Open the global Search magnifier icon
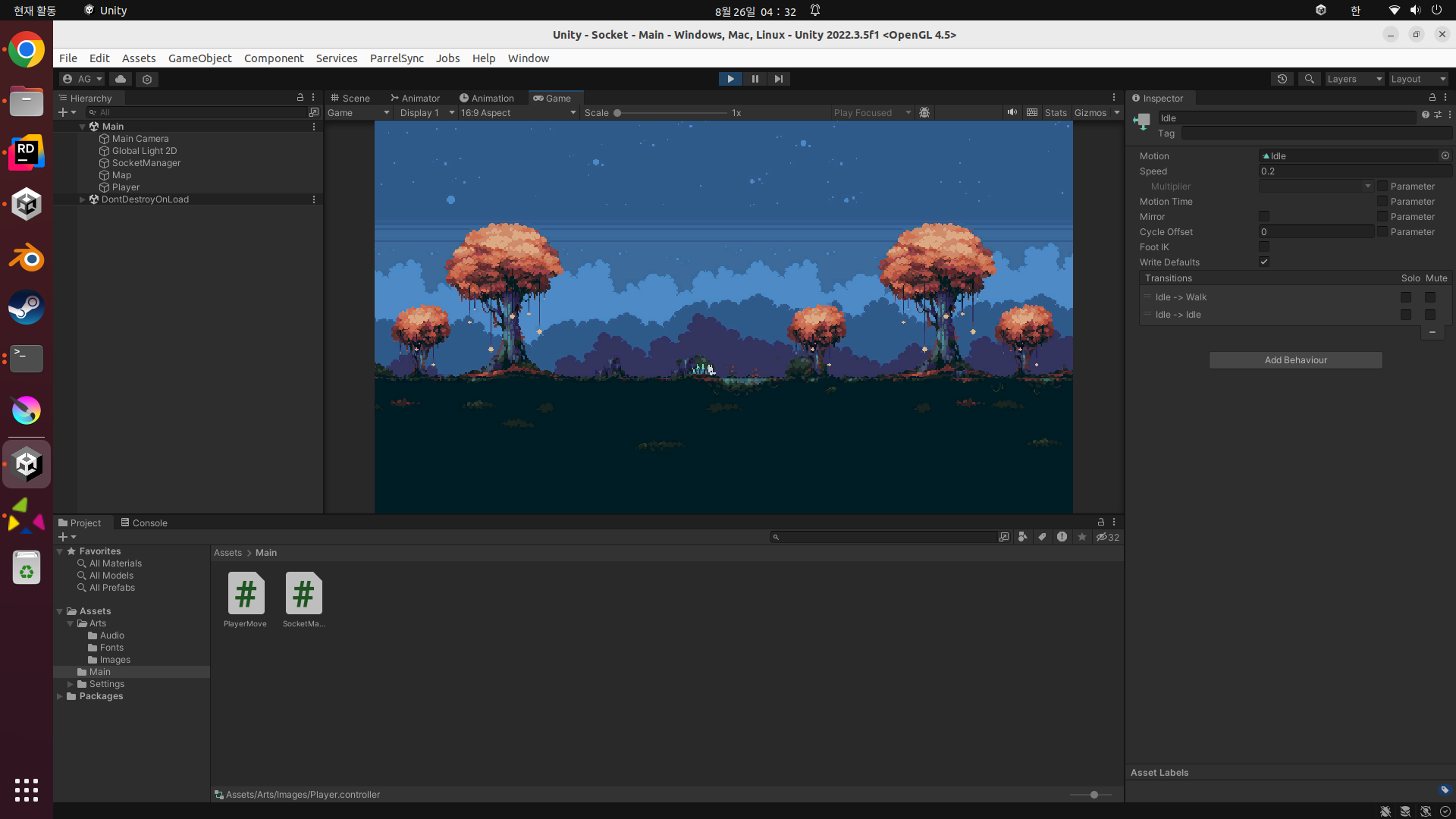Image resolution: width=1456 pixels, height=819 pixels. tap(1309, 79)
